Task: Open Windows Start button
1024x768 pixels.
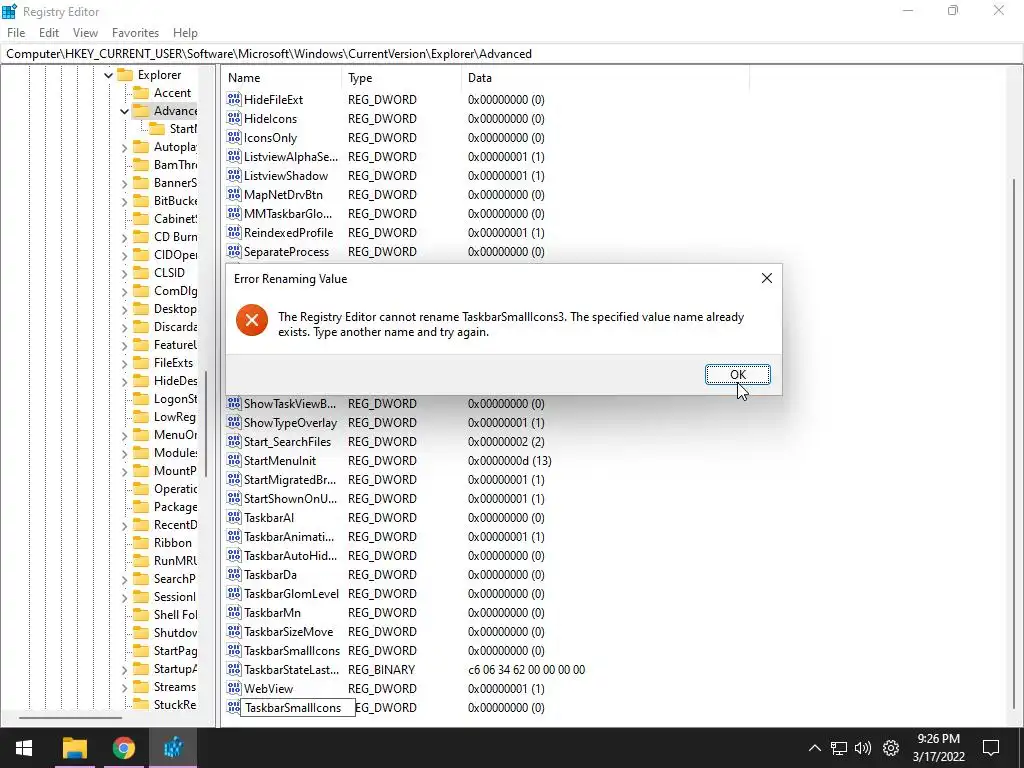Action: [24, 748]
